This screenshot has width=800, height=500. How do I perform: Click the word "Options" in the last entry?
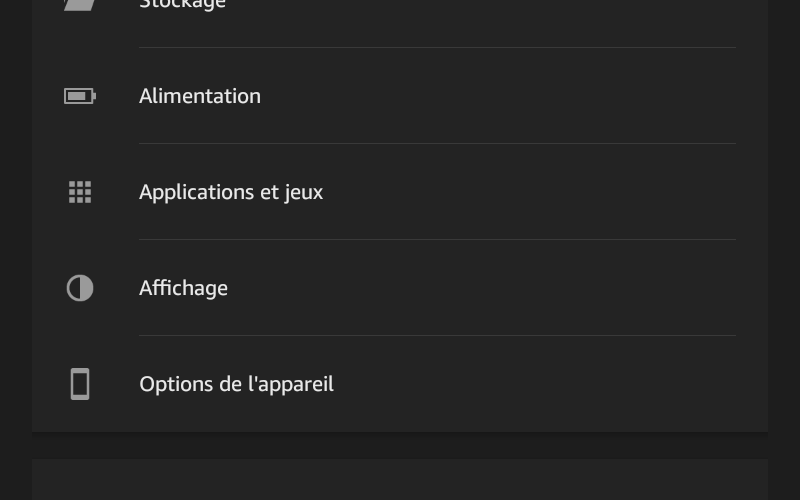coord(176,384)
